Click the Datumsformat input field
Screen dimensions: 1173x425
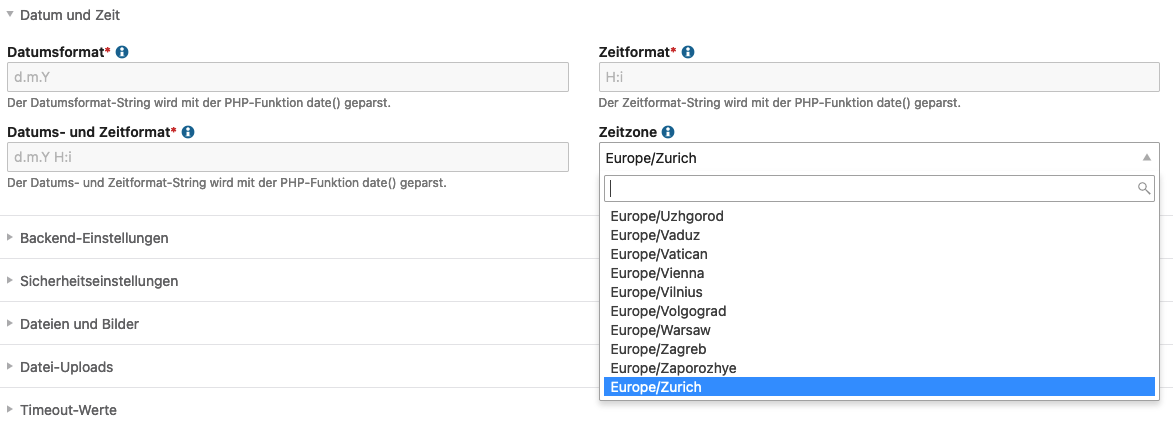point(288,77)
